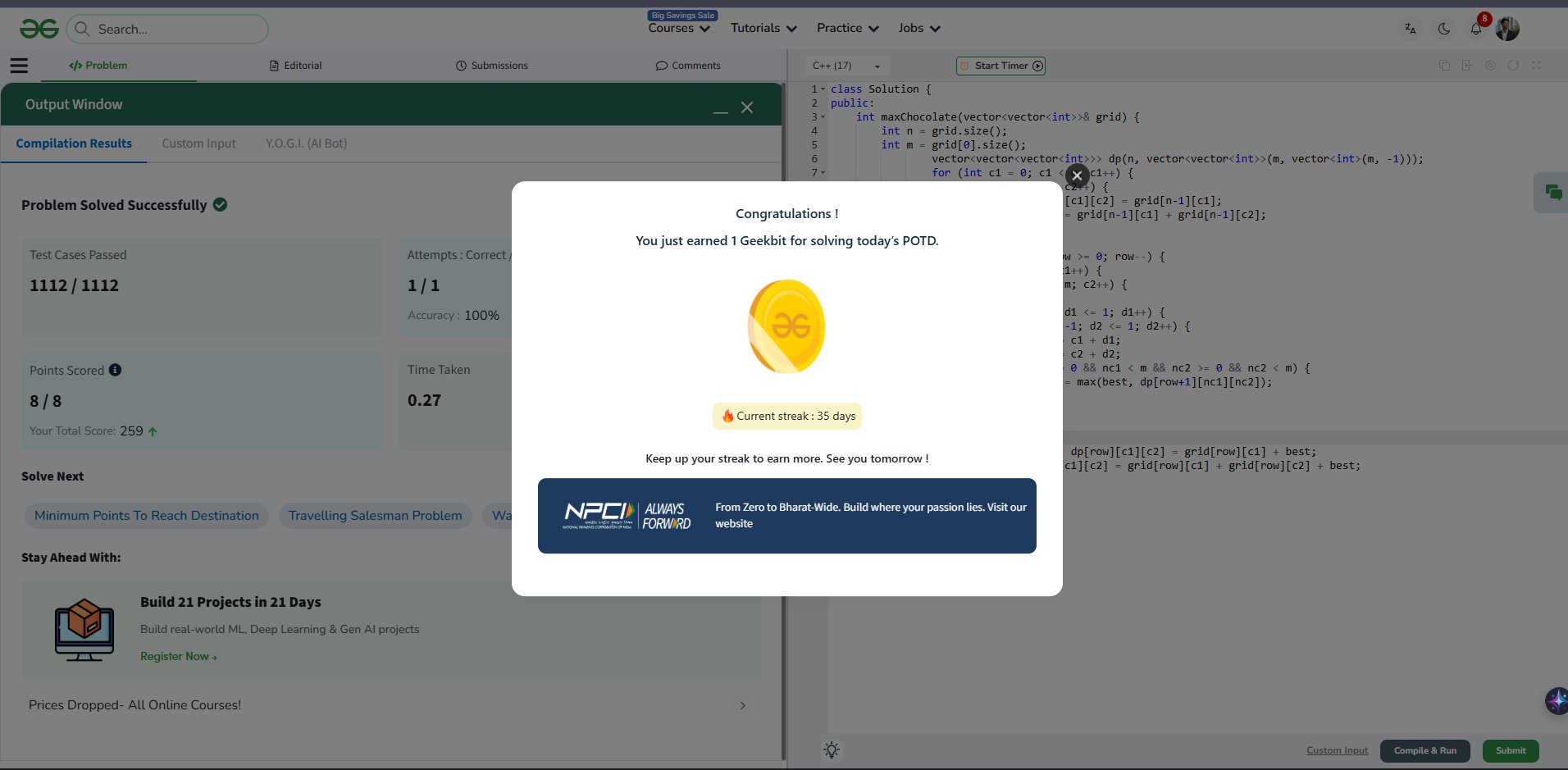
Task: Switch to the Problem tab
Action: coord(98,66)
